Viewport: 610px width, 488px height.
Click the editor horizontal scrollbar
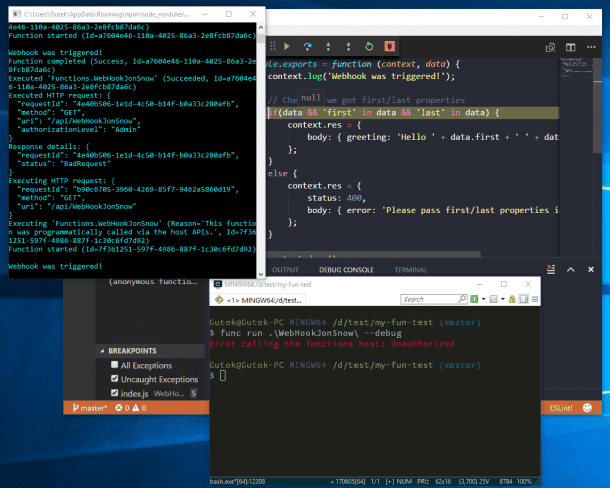373,255
